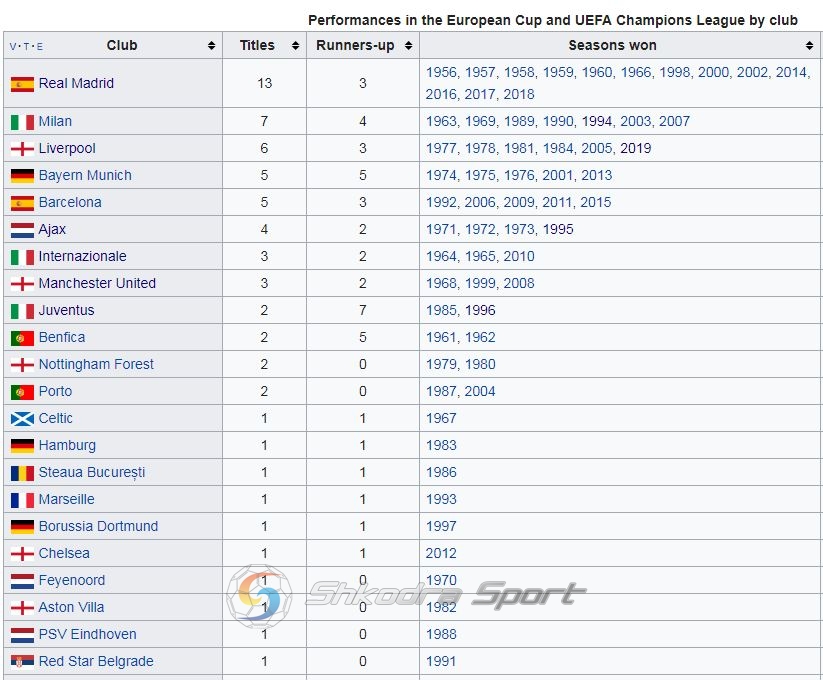This screenshot has width=823, height=680.
Task: Click the Romania flag beside Steaua București
Action: click(23, 473)
